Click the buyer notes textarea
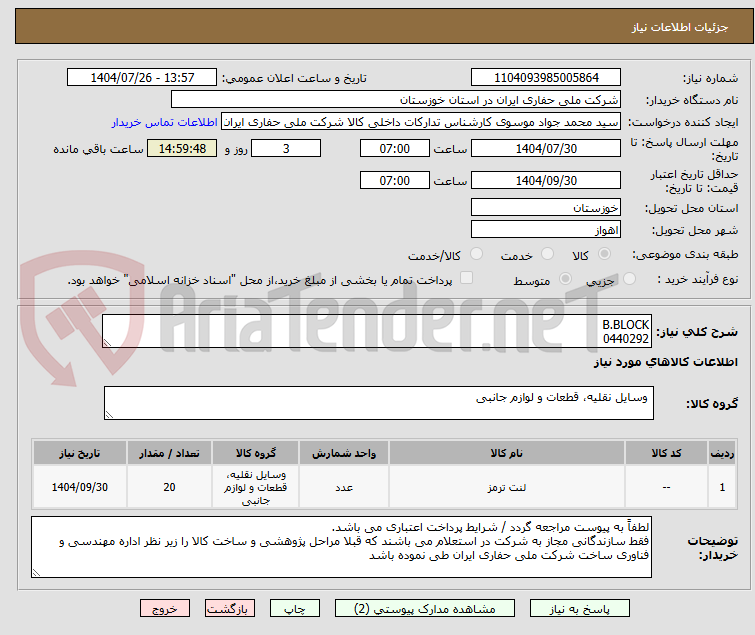755x635 pixels. pos(341,547)
